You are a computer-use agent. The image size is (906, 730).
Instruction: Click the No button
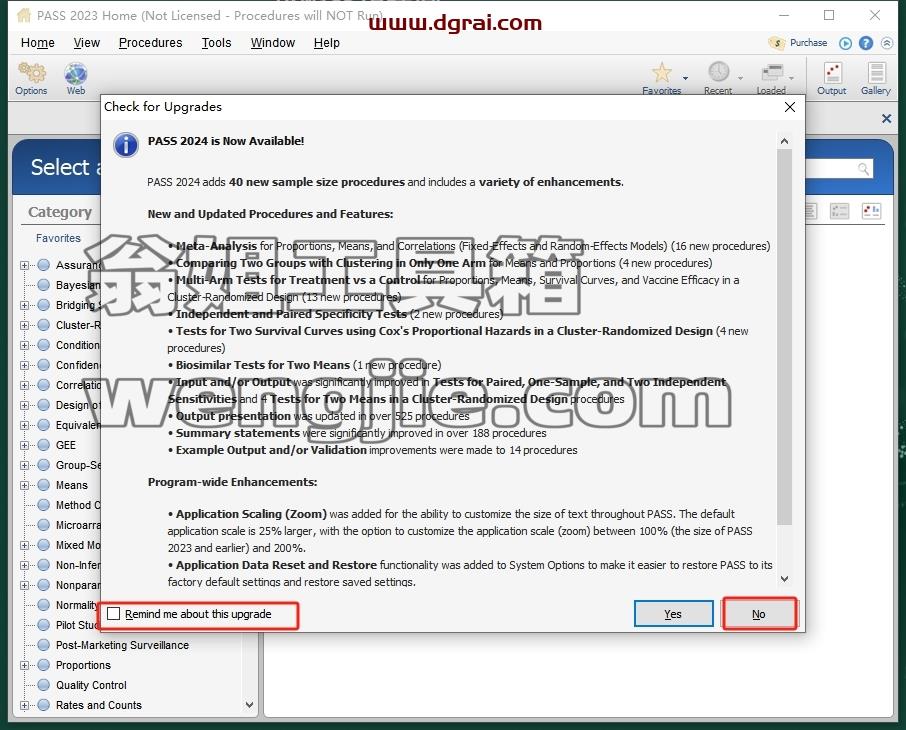(759, 614)
